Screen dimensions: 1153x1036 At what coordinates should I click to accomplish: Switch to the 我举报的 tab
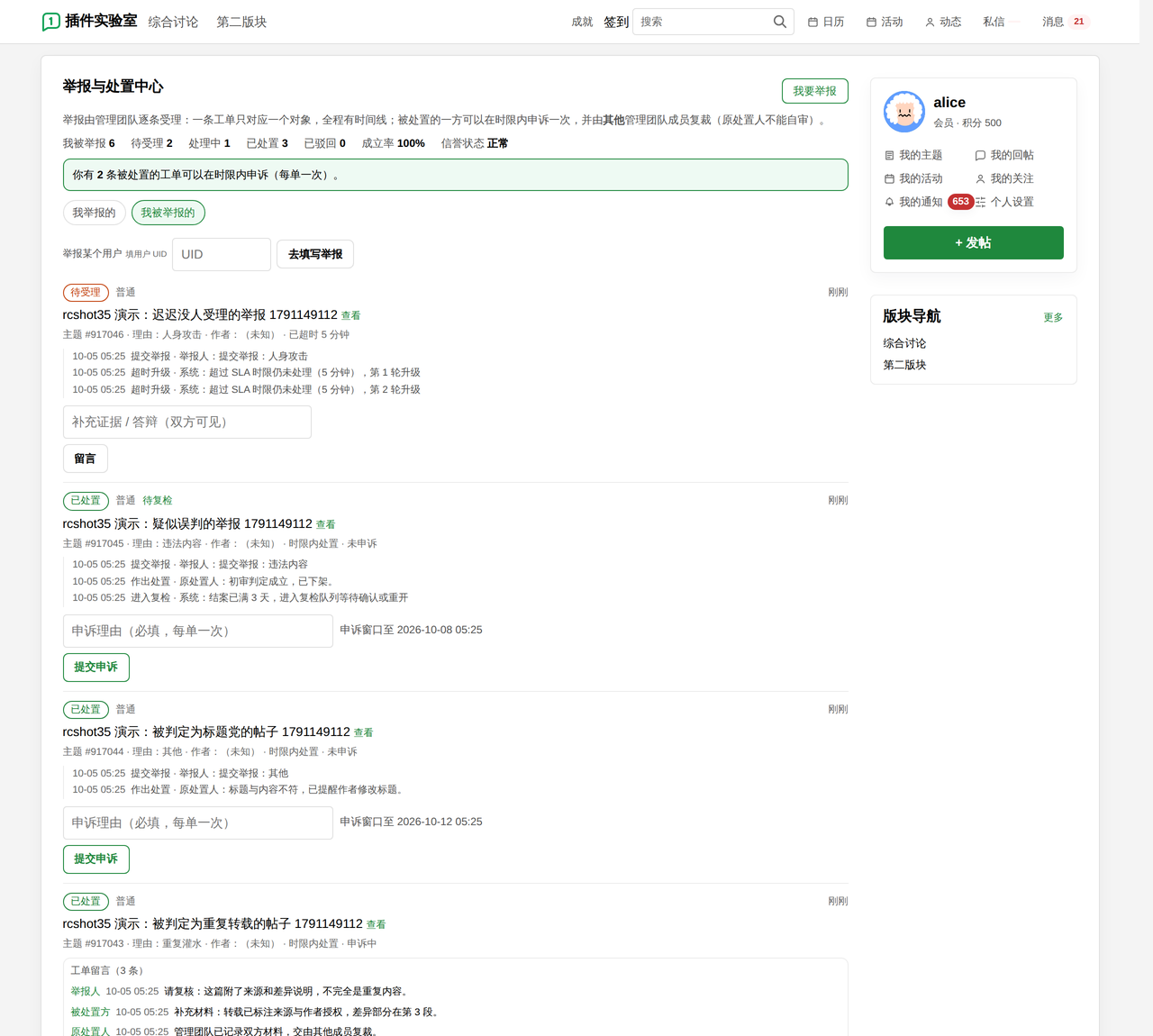[94, 213]
